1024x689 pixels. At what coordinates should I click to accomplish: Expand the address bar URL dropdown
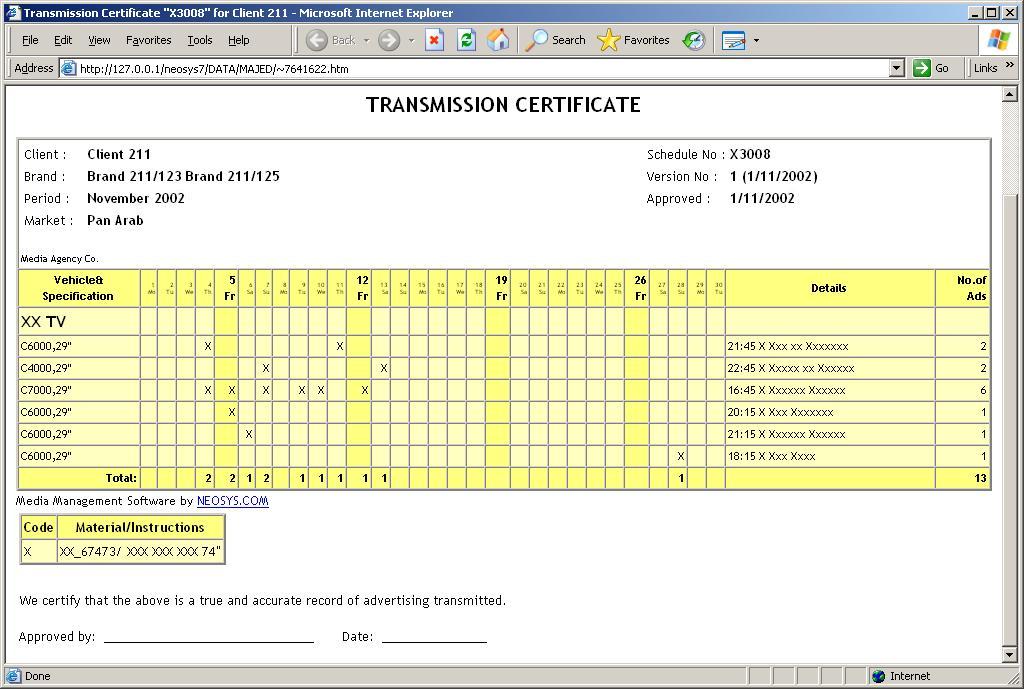(x=896, y=68)
